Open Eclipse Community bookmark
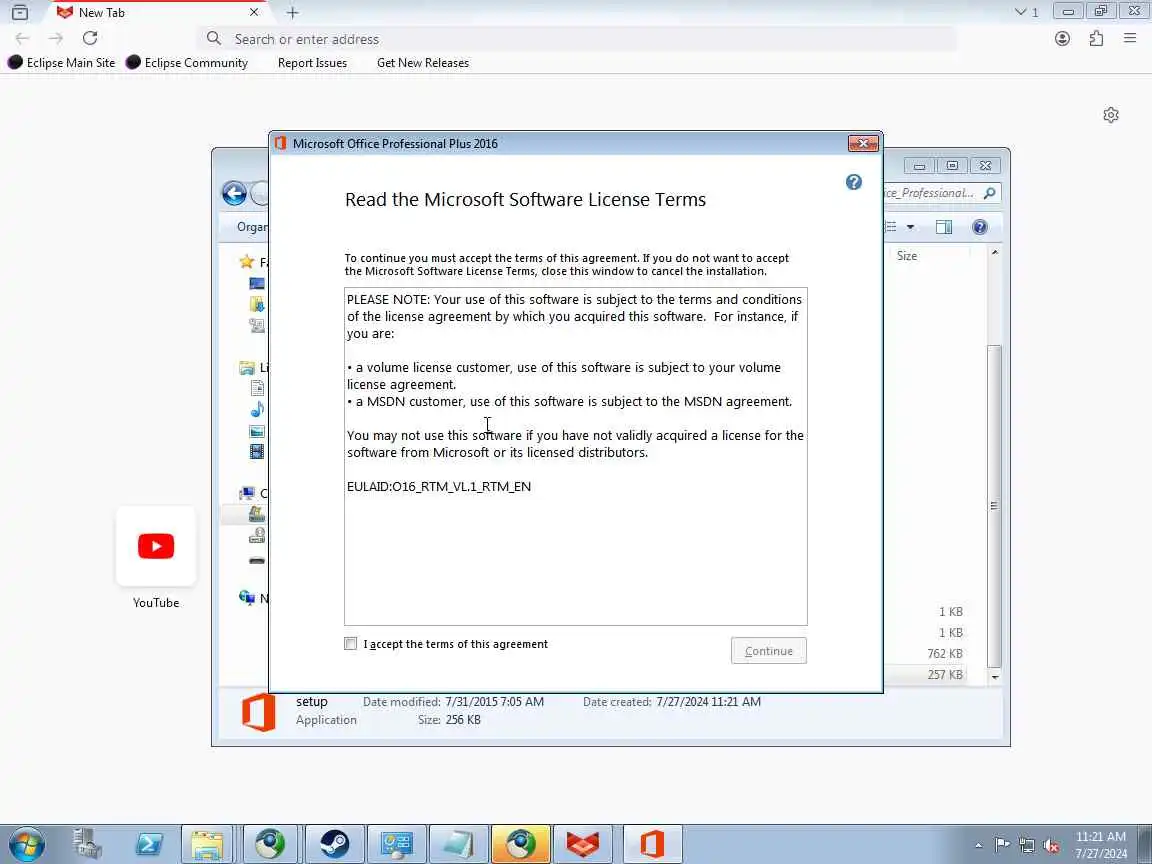 [187, 62]
